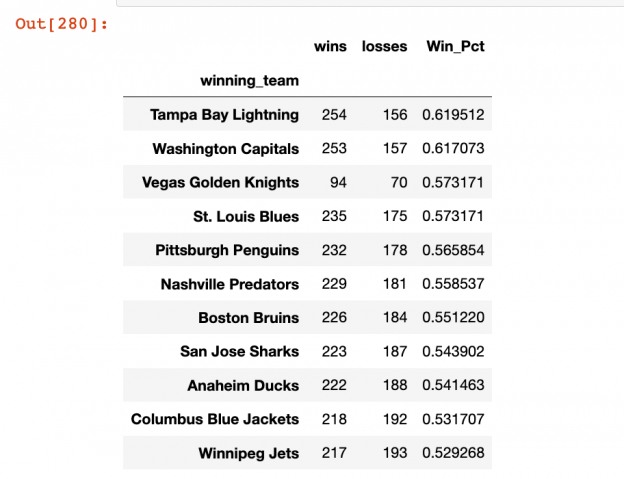The image size is (624, 479).
Task: Click the Columbus Blue Jackets row label
Action: tap(215, 420)
